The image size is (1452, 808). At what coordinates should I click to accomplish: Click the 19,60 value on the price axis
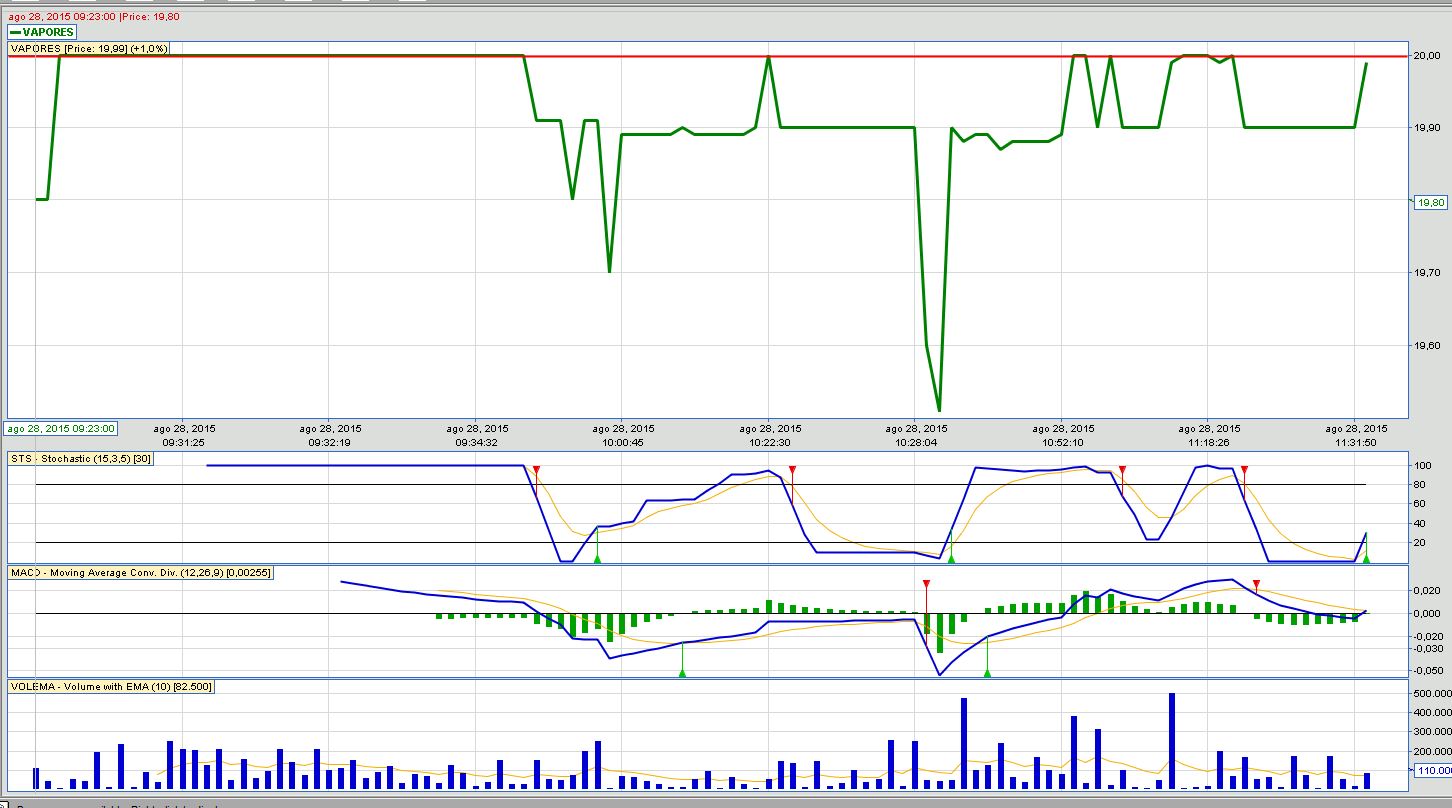pos(1429,346)
